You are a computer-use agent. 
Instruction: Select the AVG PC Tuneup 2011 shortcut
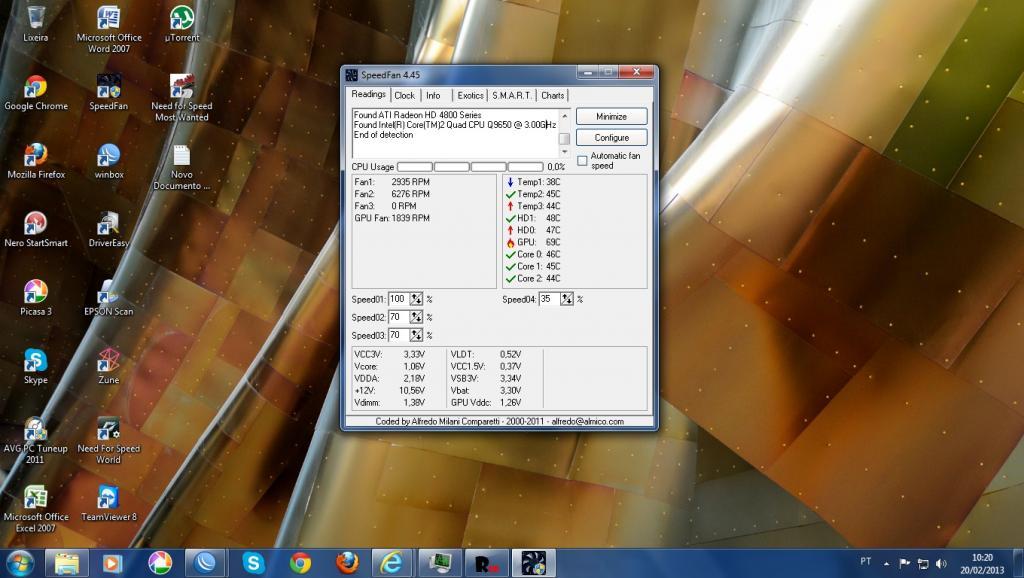(x=36, y=440)
